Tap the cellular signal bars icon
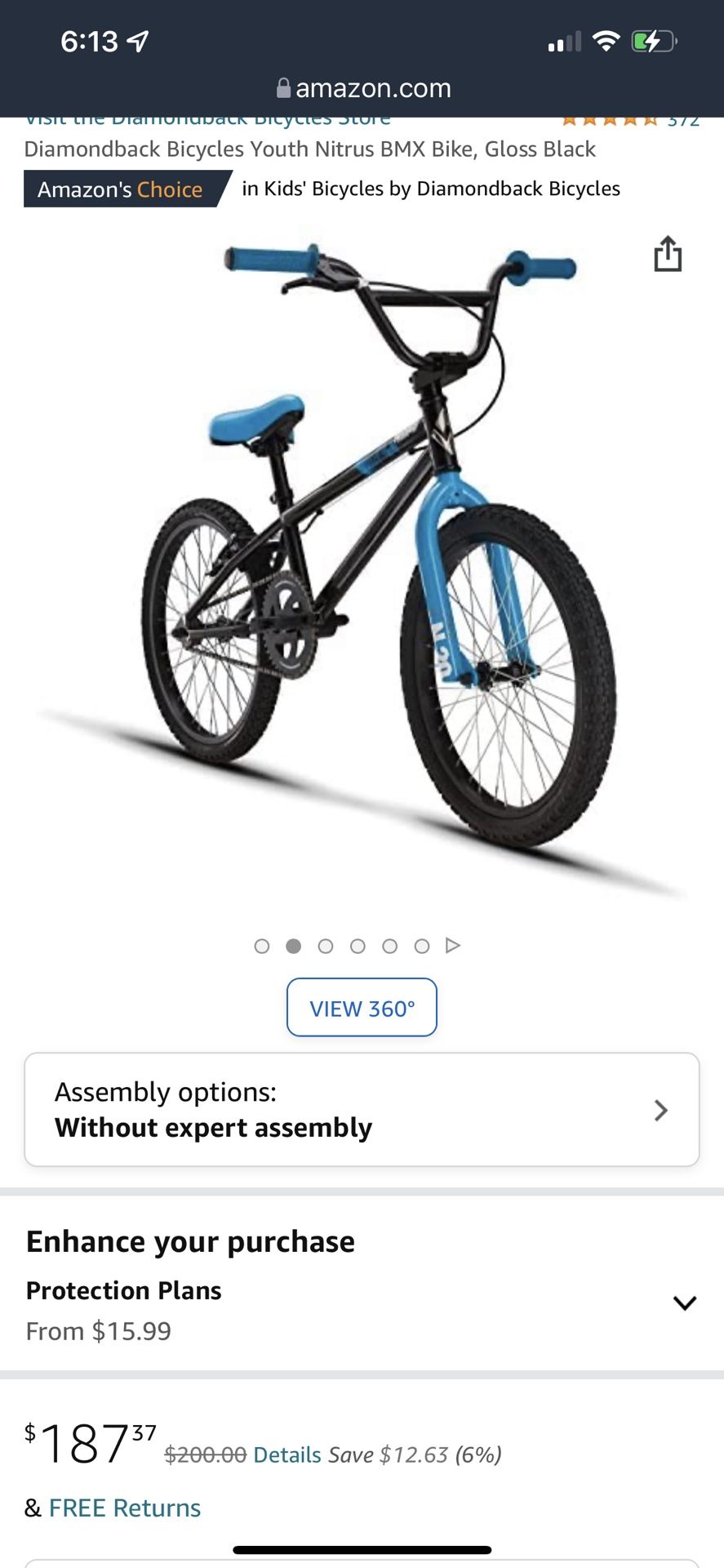 tap(565, 42)
